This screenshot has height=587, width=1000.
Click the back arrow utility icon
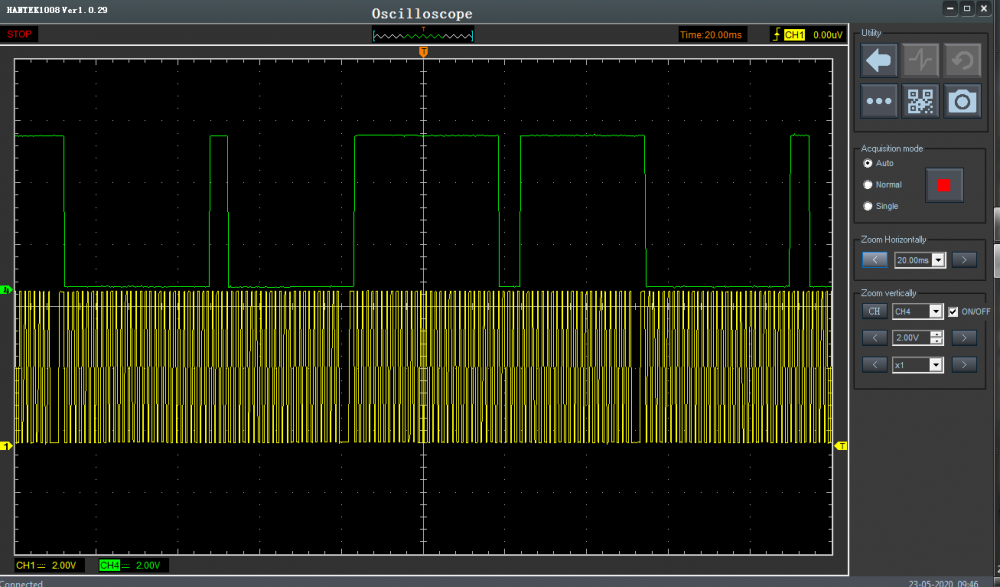click(x=879, y=61)
